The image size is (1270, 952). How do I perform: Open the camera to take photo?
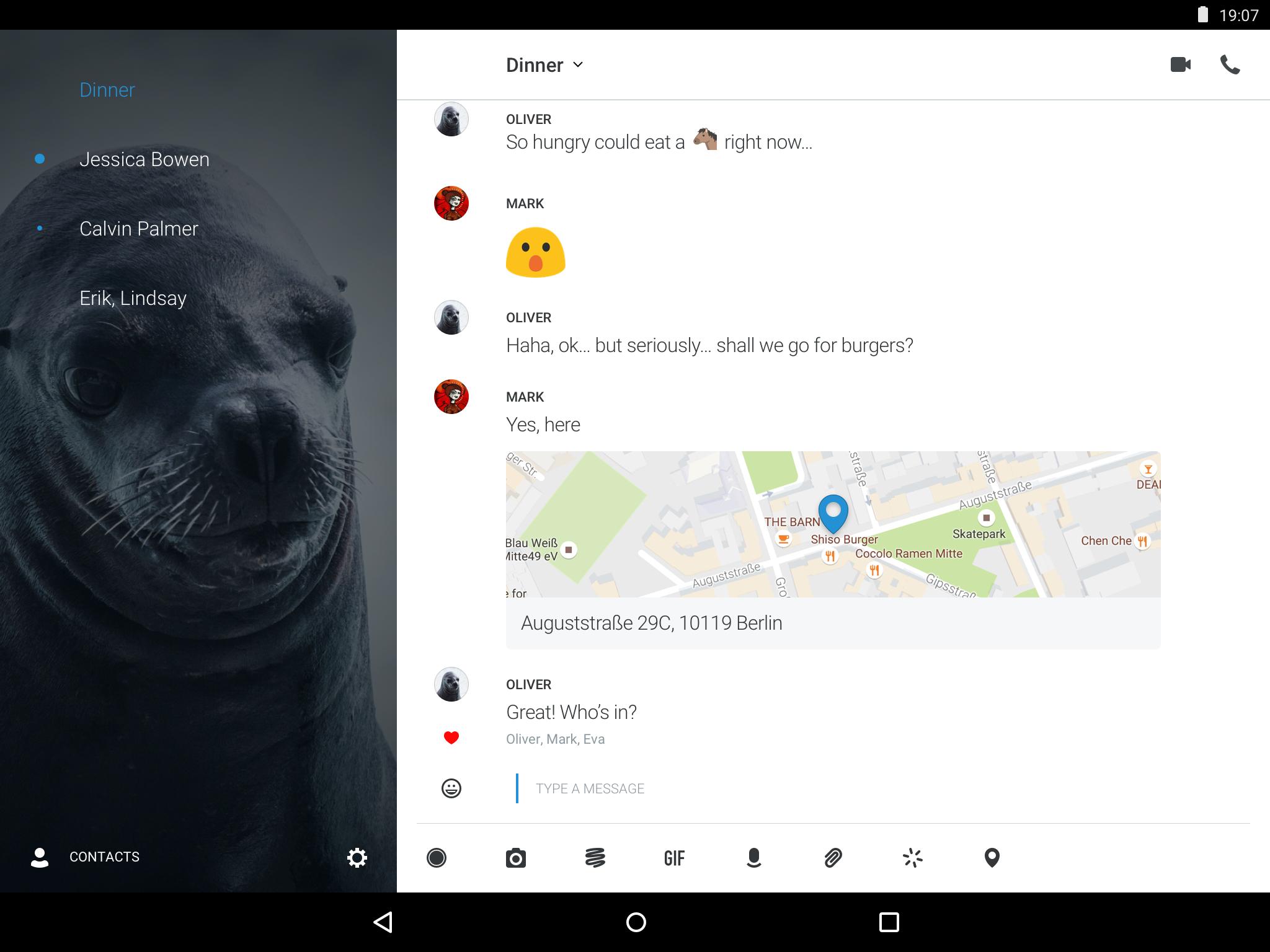point(515,858)
